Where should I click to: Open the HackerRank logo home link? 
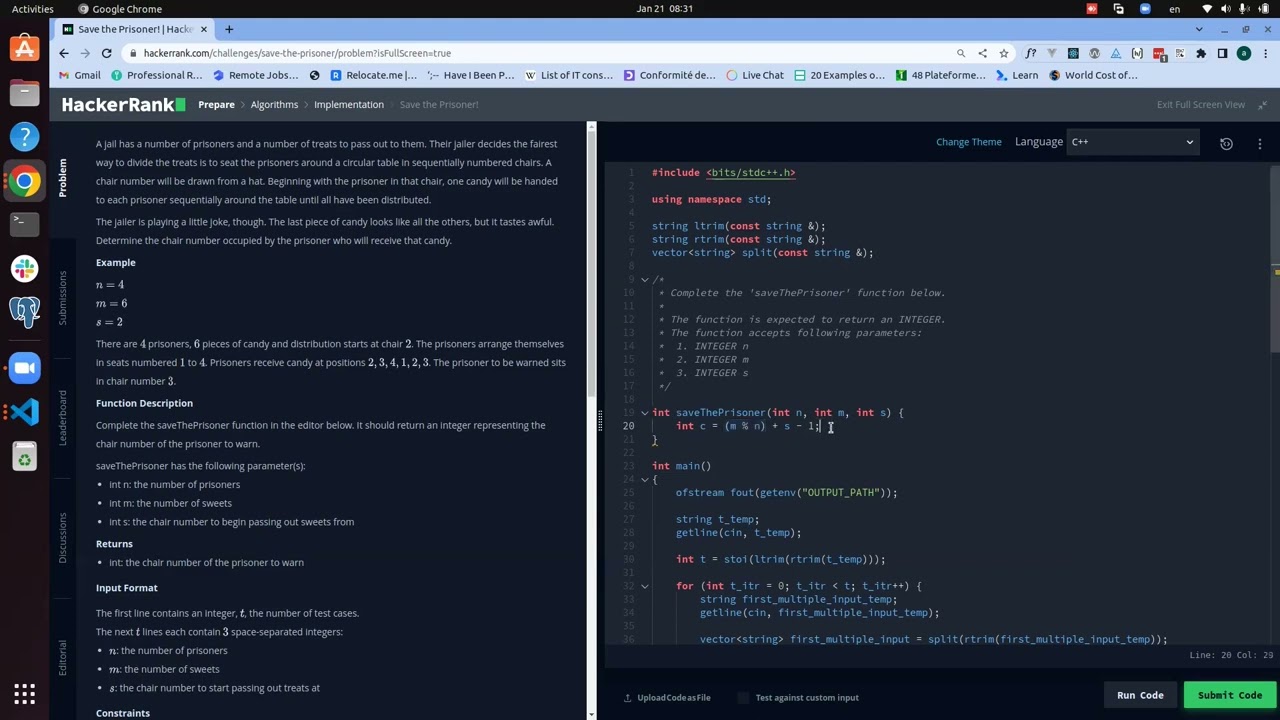[123, 104]
